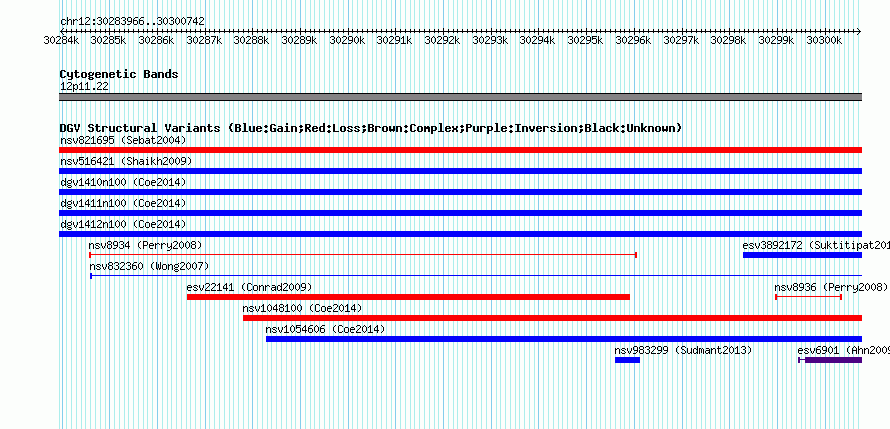Click the dgv1411n100 blue gain bar

click(x=460, y=213)
